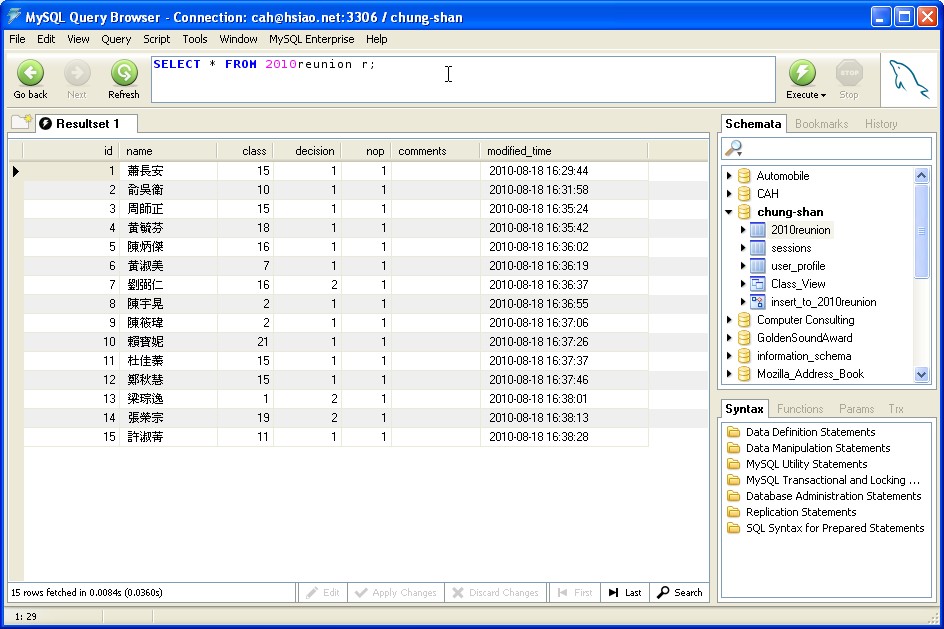
Task: Click the schemata scrollbar up arrow
Action: 921,176
